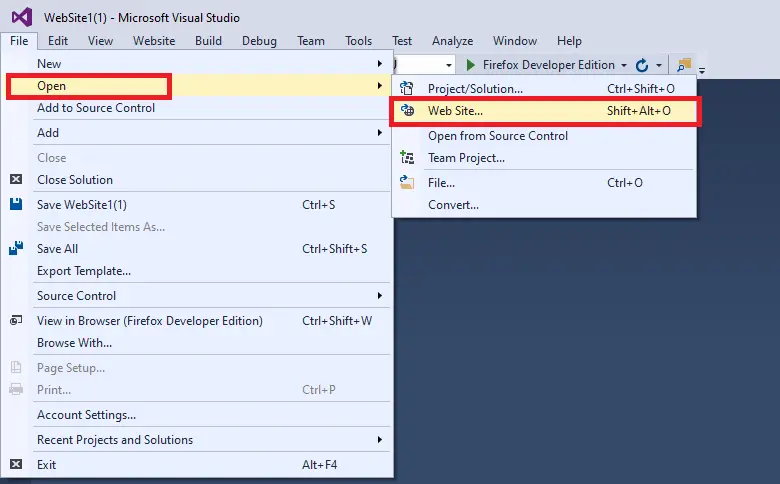Click the open File folder icon
Screen dimensions: 780x484
[407, 182]
